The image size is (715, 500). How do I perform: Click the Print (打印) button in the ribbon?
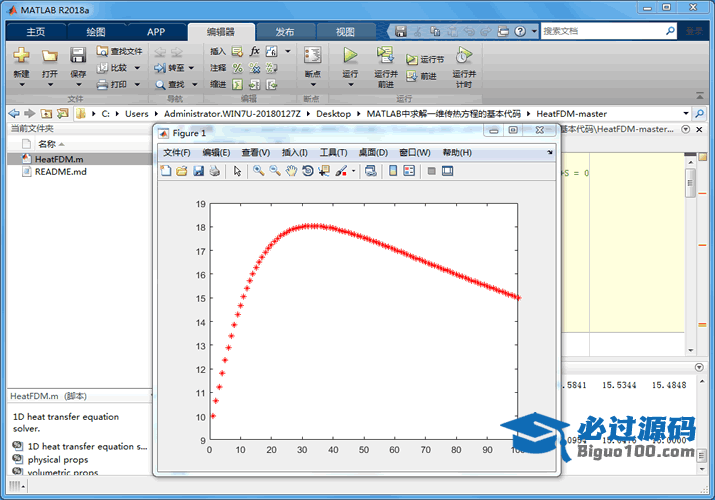pyautogui.click(x=112, y=84)
